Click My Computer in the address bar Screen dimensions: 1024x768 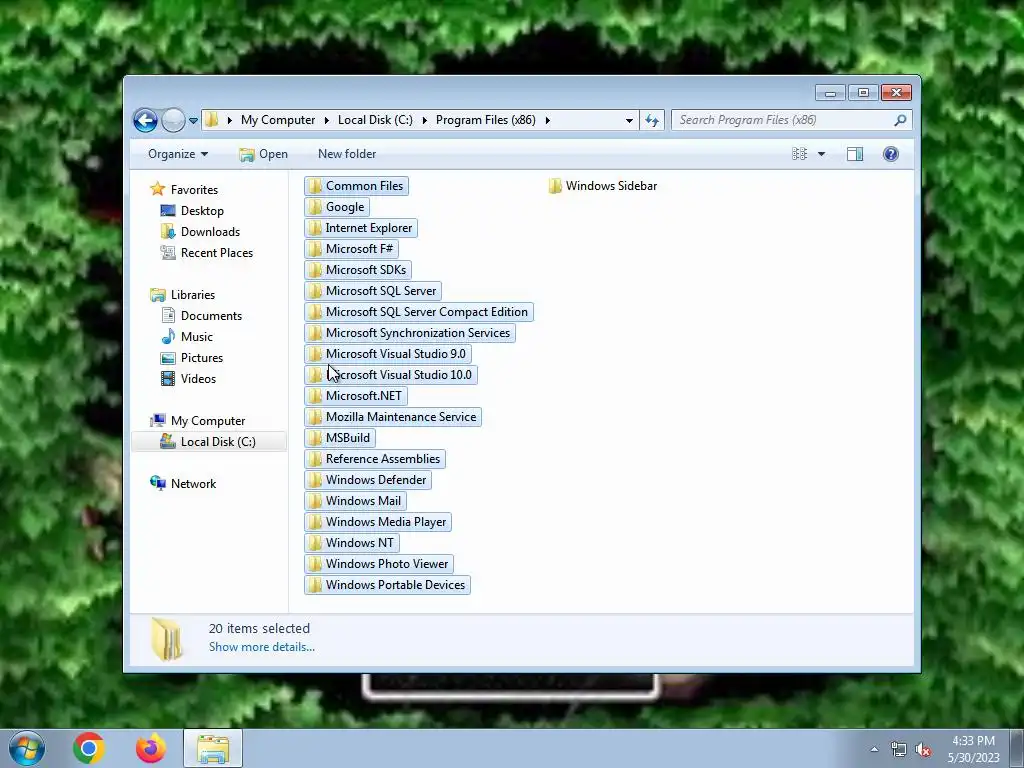278,120
